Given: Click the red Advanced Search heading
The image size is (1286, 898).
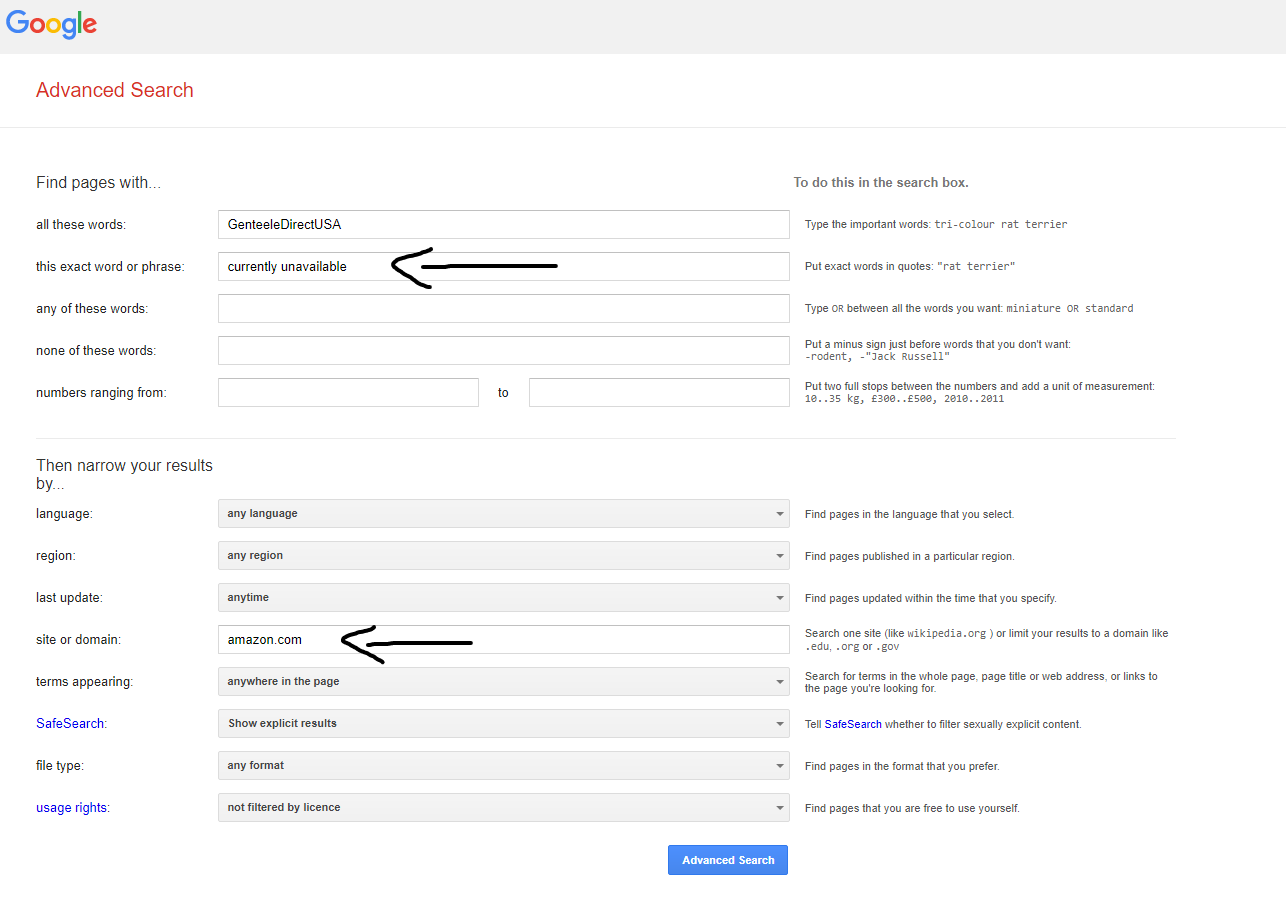Looking at the screenshot, I should (115, 90).
